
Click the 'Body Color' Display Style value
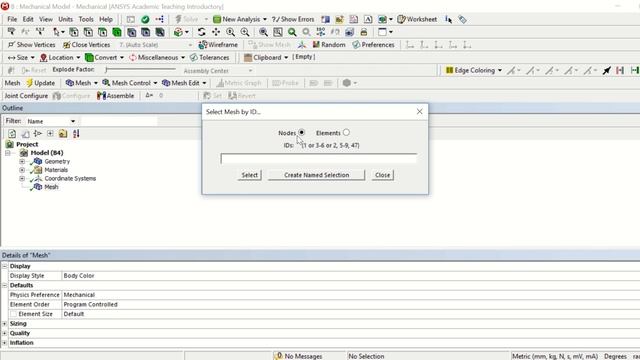pyautogui.click(x=79, y=276)
